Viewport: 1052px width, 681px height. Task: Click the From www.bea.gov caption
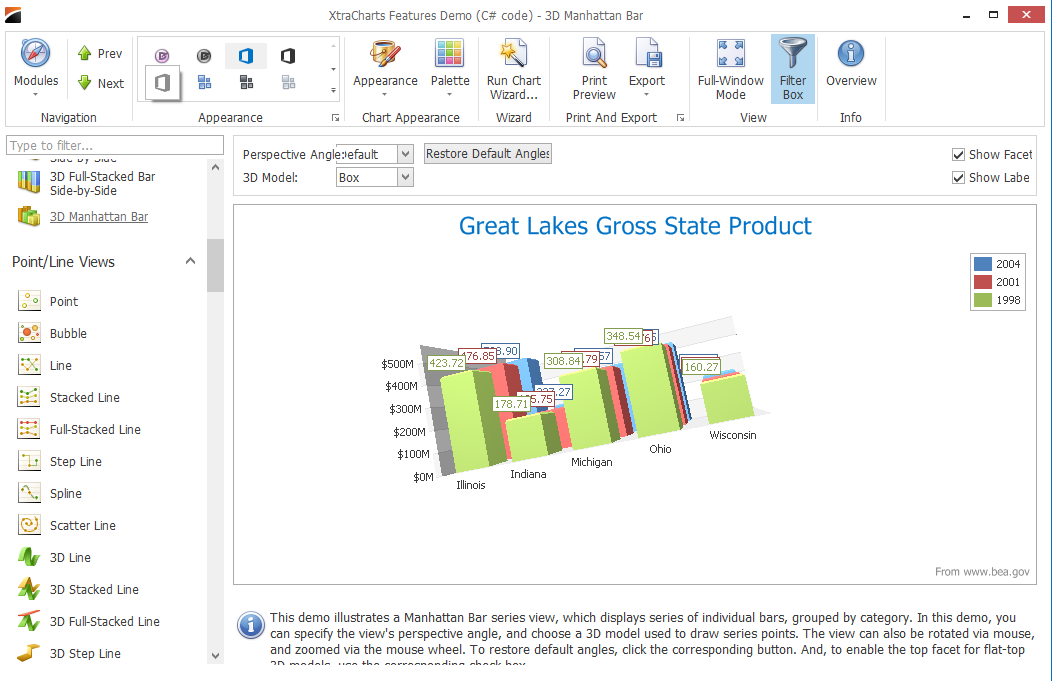(982, 572)
